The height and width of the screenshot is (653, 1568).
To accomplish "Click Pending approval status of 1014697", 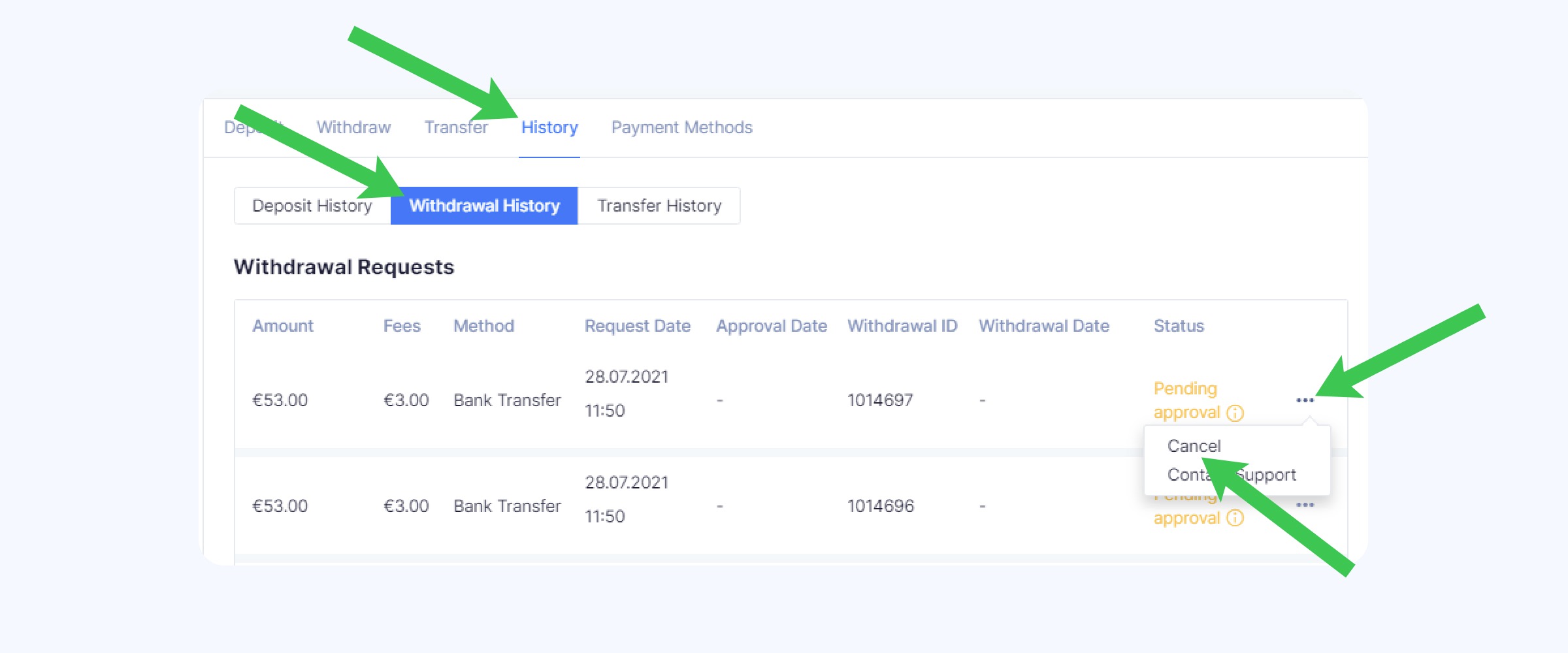I will click(x=1186, y=400).
